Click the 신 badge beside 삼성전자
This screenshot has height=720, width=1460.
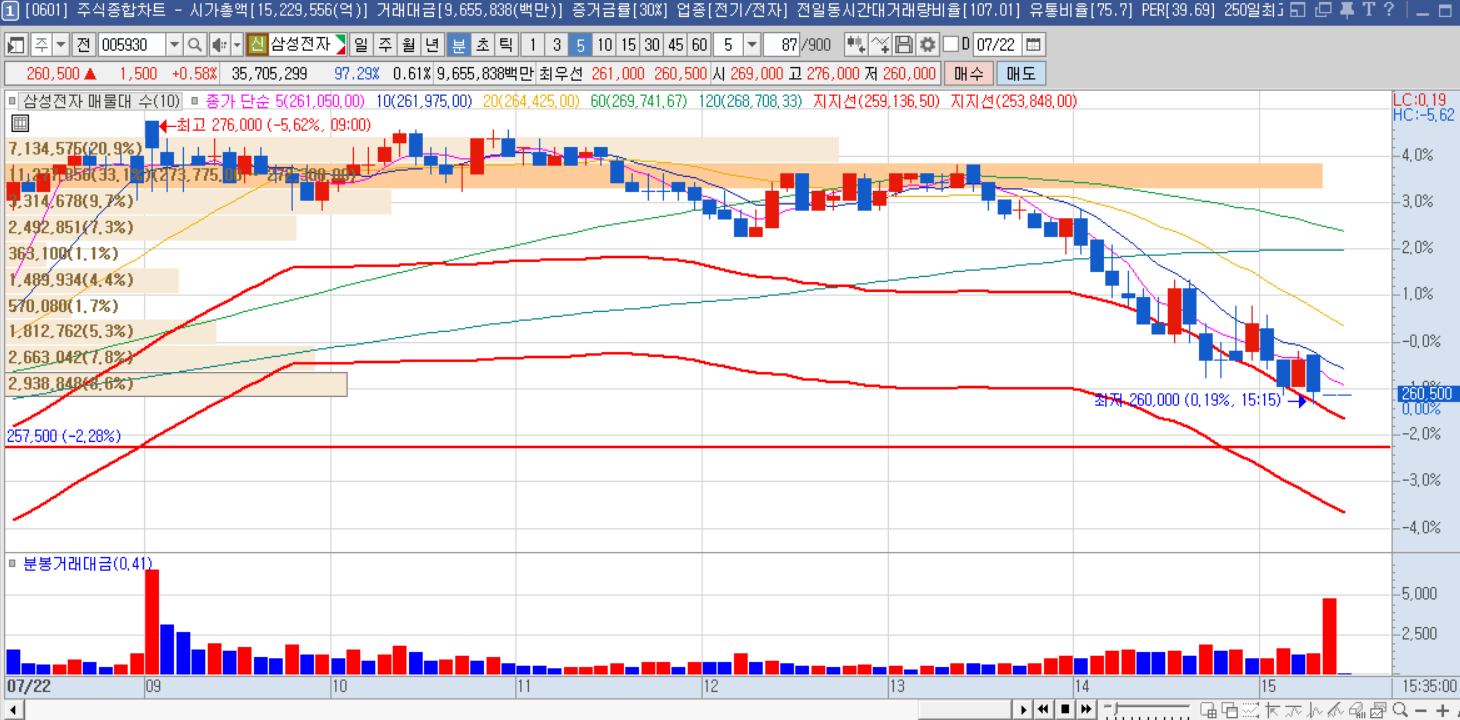tap(258, 45)
